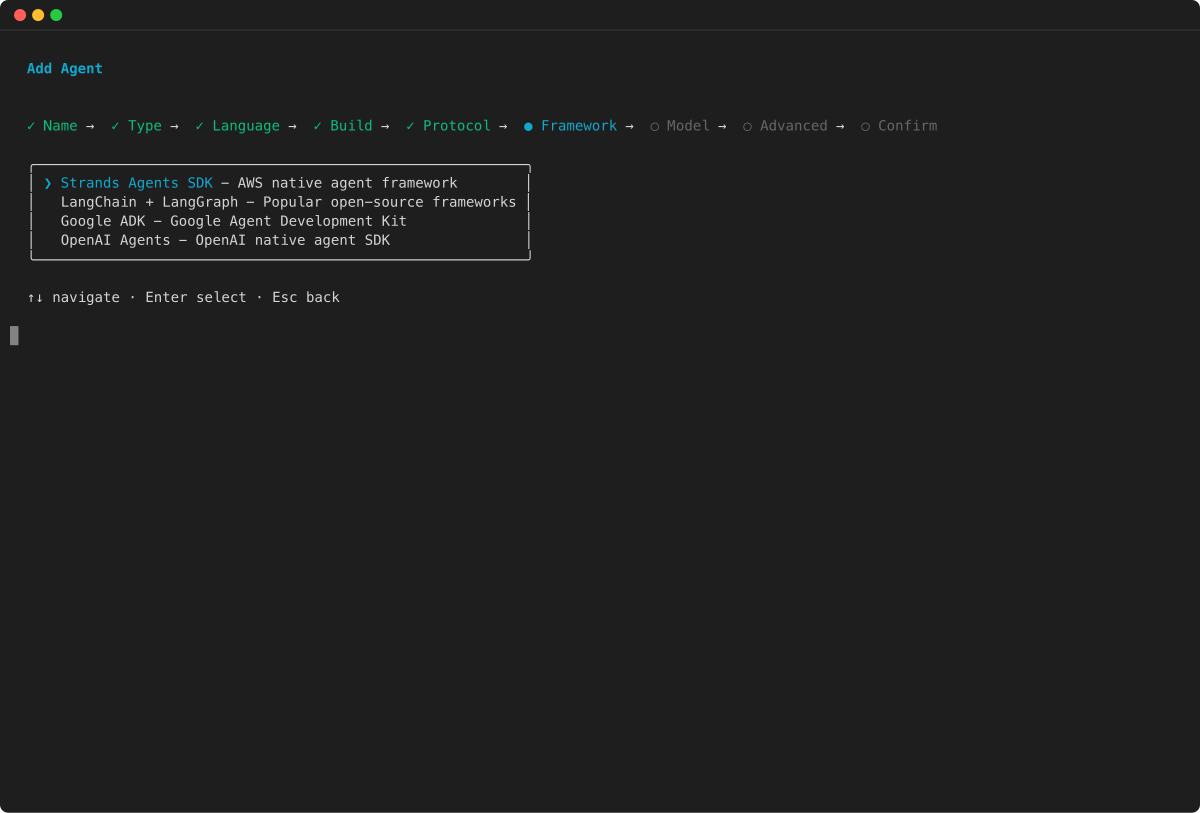The image size is (1200, 813).
Task: Click the arrow separator after the Model step
Action: click(x=722, y=125)
